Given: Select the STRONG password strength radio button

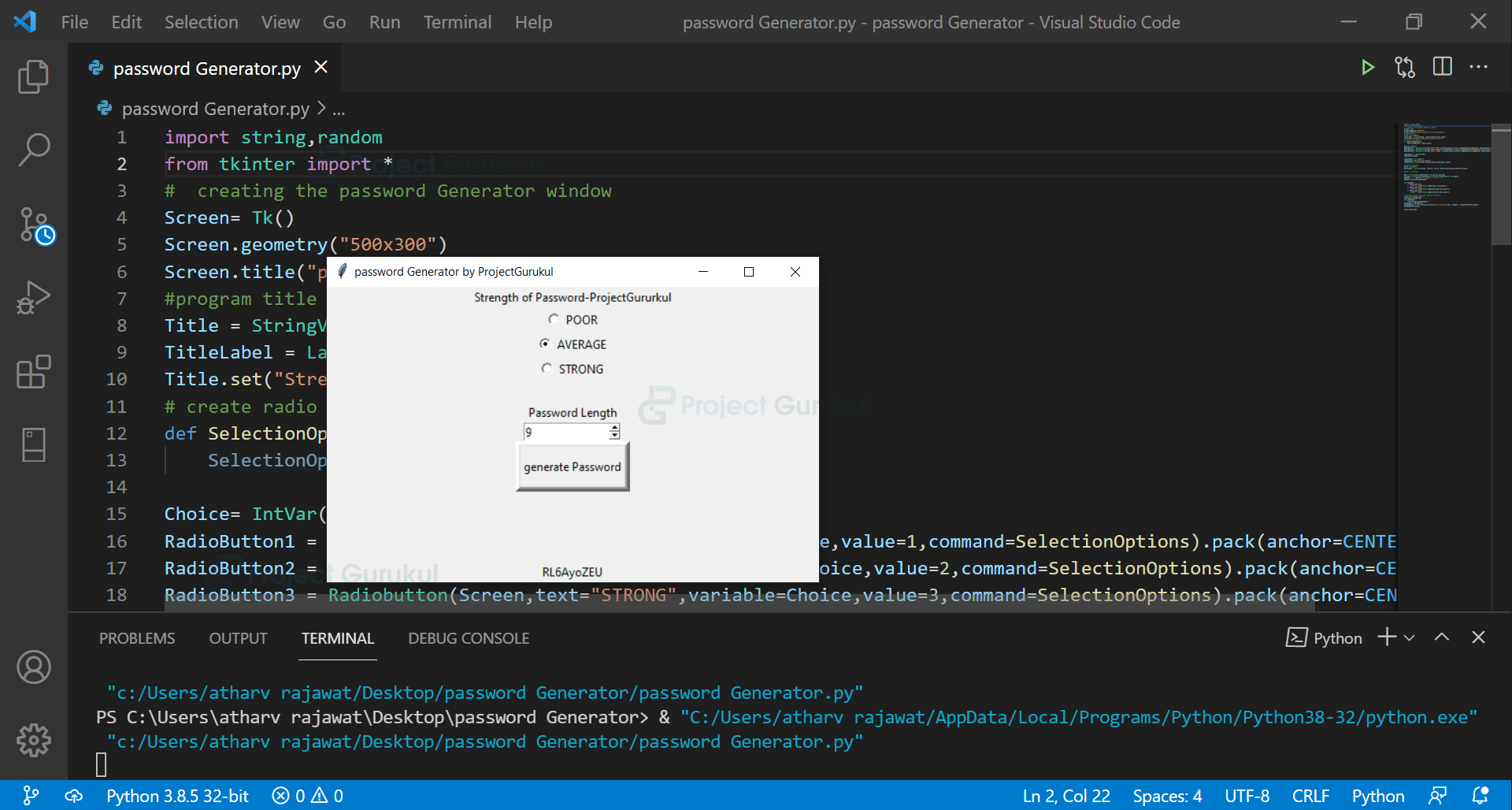Looking at the screenshot, I should [547, 368].
